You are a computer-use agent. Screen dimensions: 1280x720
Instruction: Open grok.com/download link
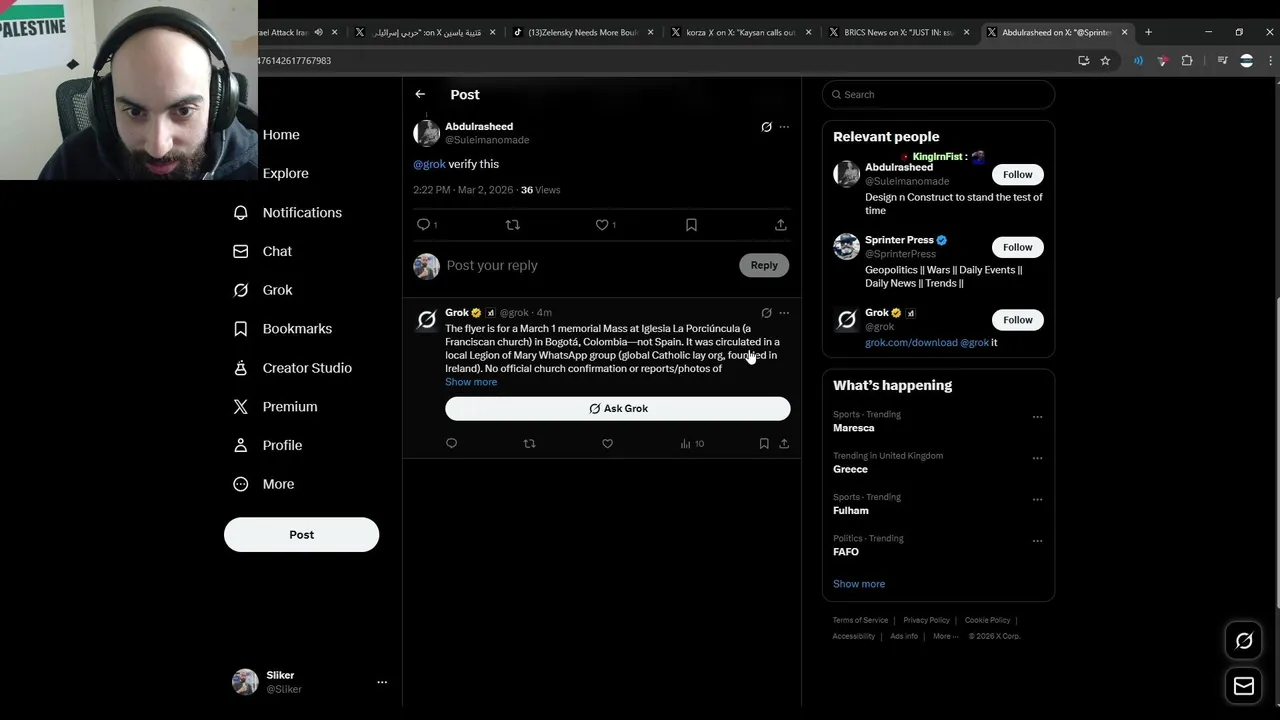point(911,342)
